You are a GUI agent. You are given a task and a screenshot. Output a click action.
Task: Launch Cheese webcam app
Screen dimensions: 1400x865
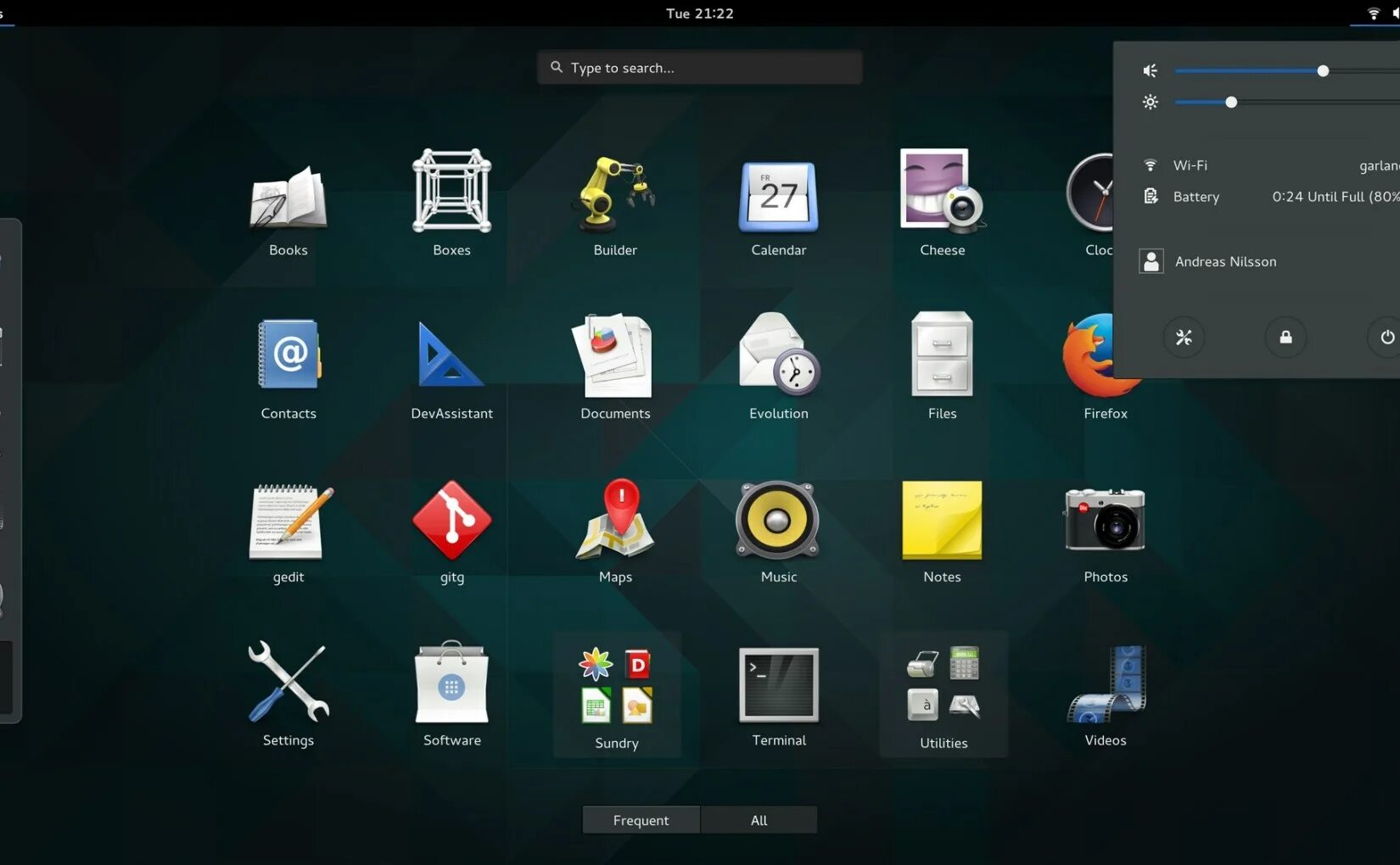point(942,204)
